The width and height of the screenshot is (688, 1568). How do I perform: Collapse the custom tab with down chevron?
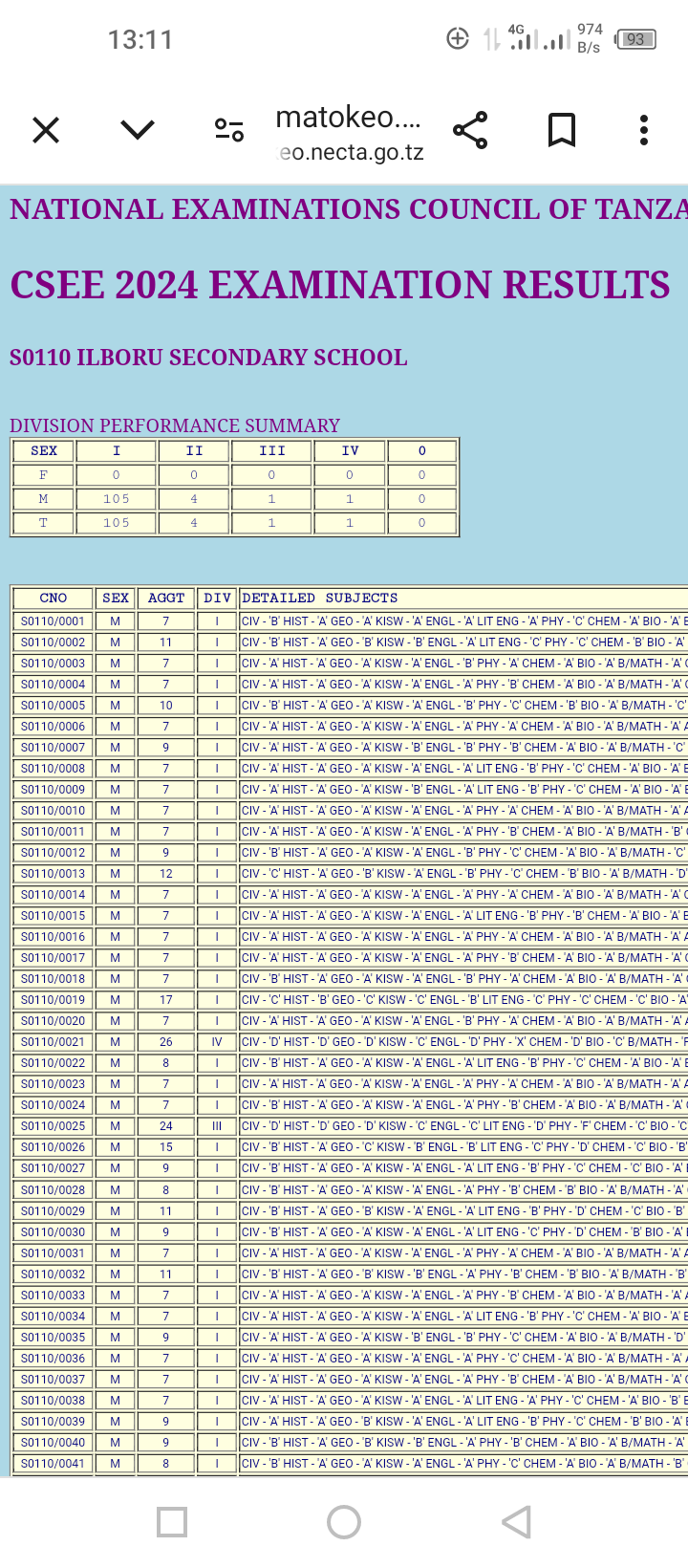click(138, 129)
